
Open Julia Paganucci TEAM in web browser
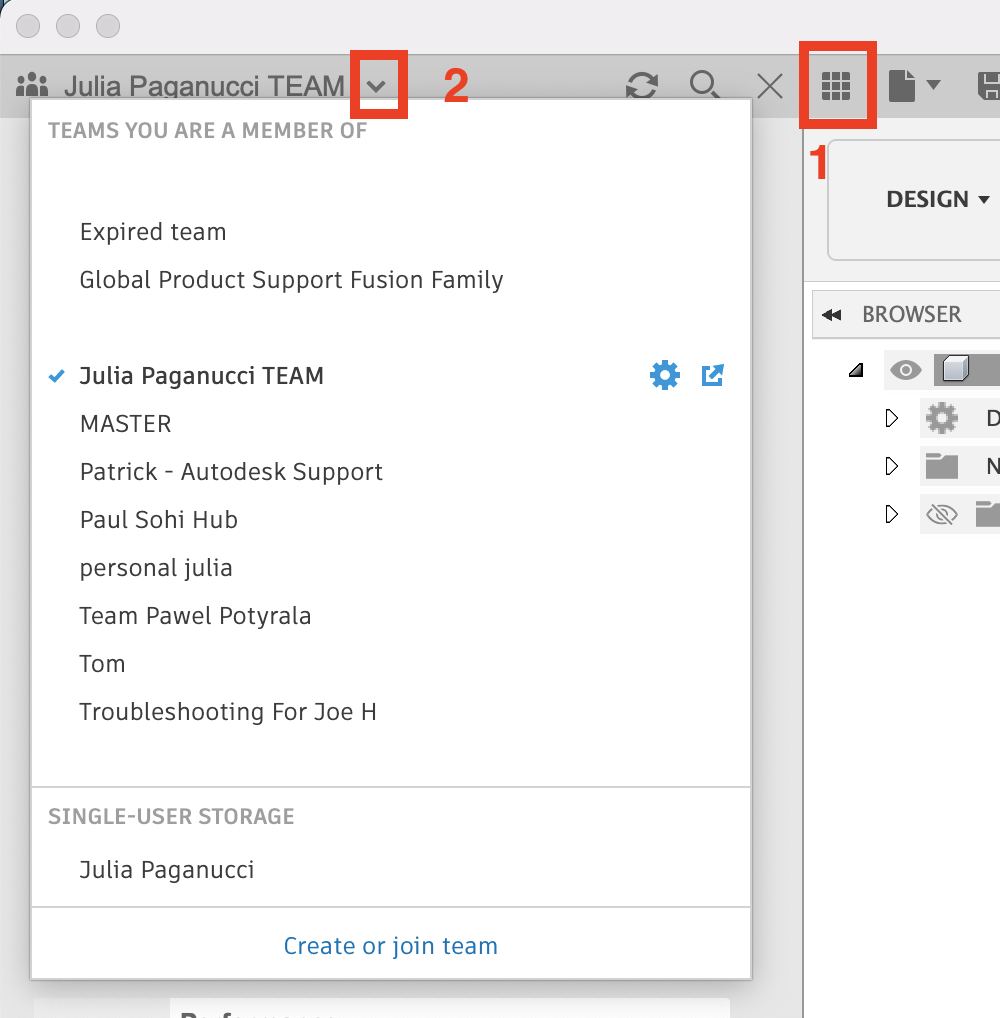click(712, 375)
